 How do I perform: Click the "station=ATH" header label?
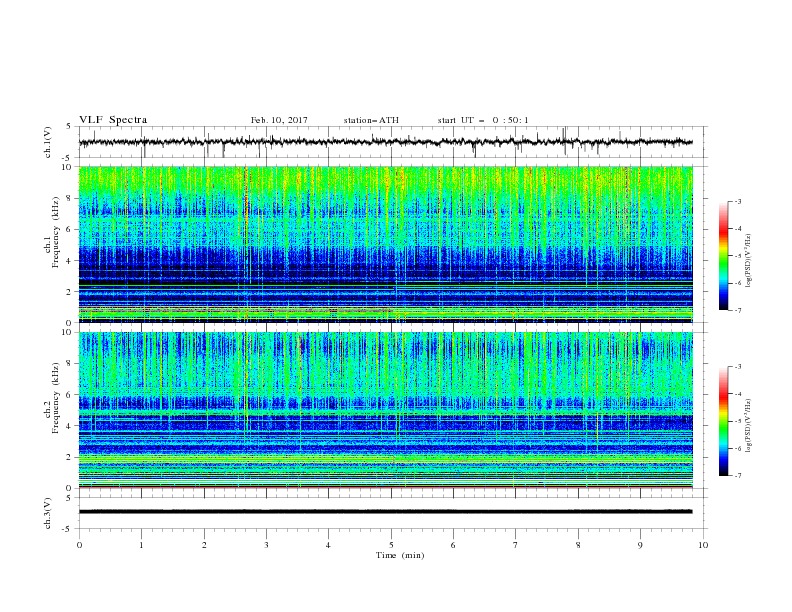tap(371, 120)
